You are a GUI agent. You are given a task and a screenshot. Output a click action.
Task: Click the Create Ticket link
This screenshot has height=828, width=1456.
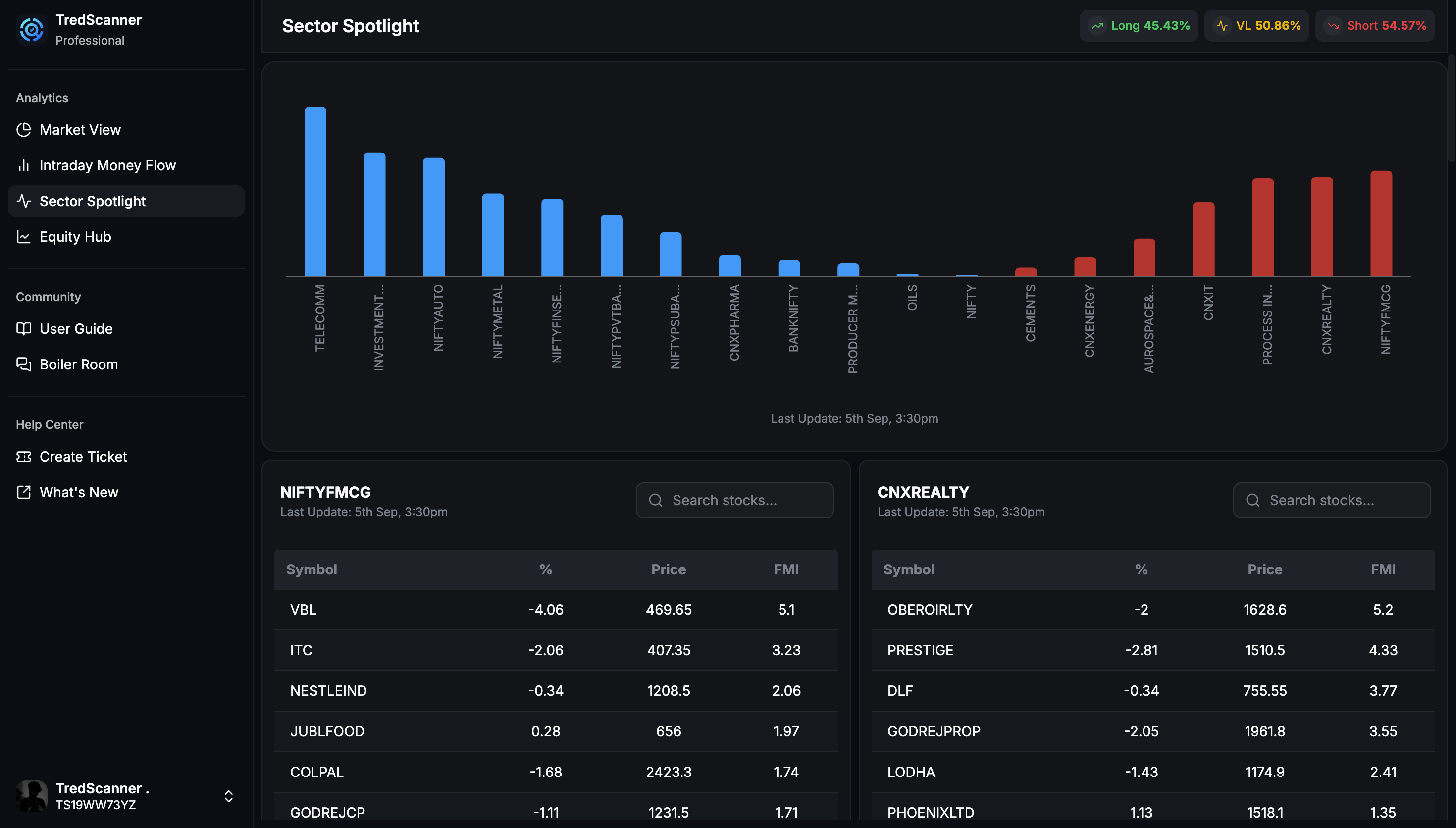(83, 456)
